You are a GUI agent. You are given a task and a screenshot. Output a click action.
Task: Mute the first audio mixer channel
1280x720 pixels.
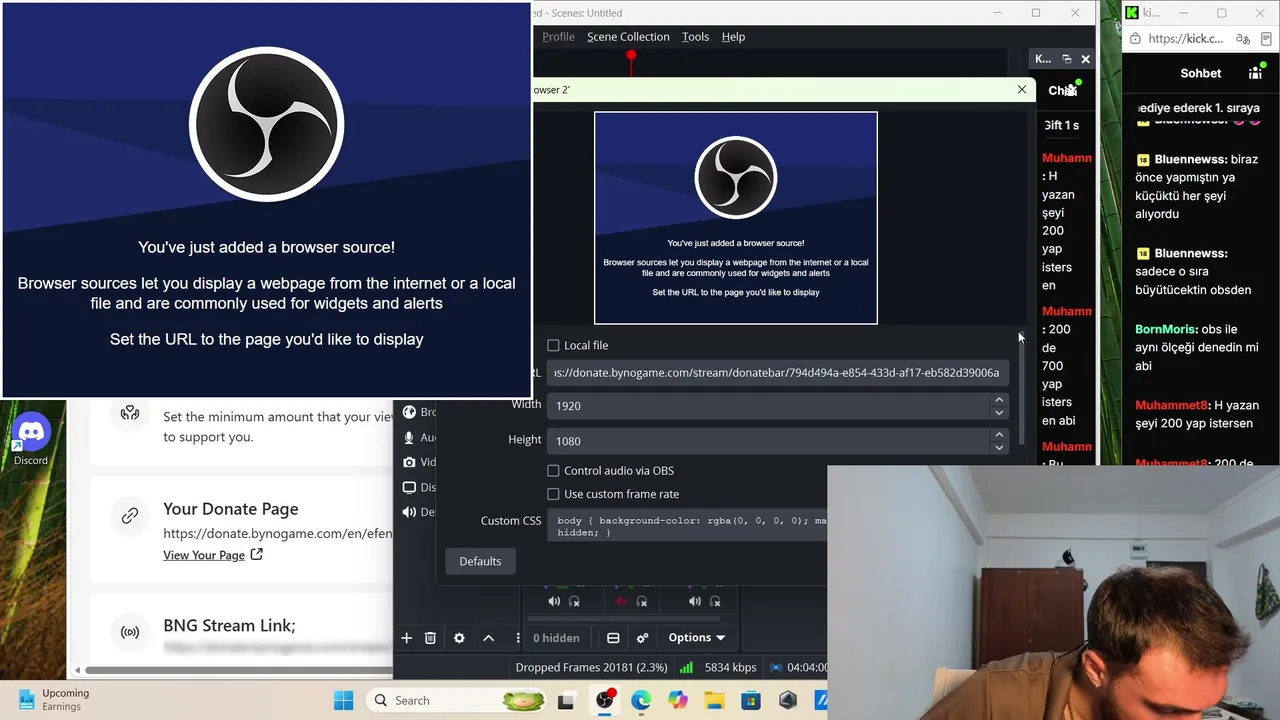554,601
